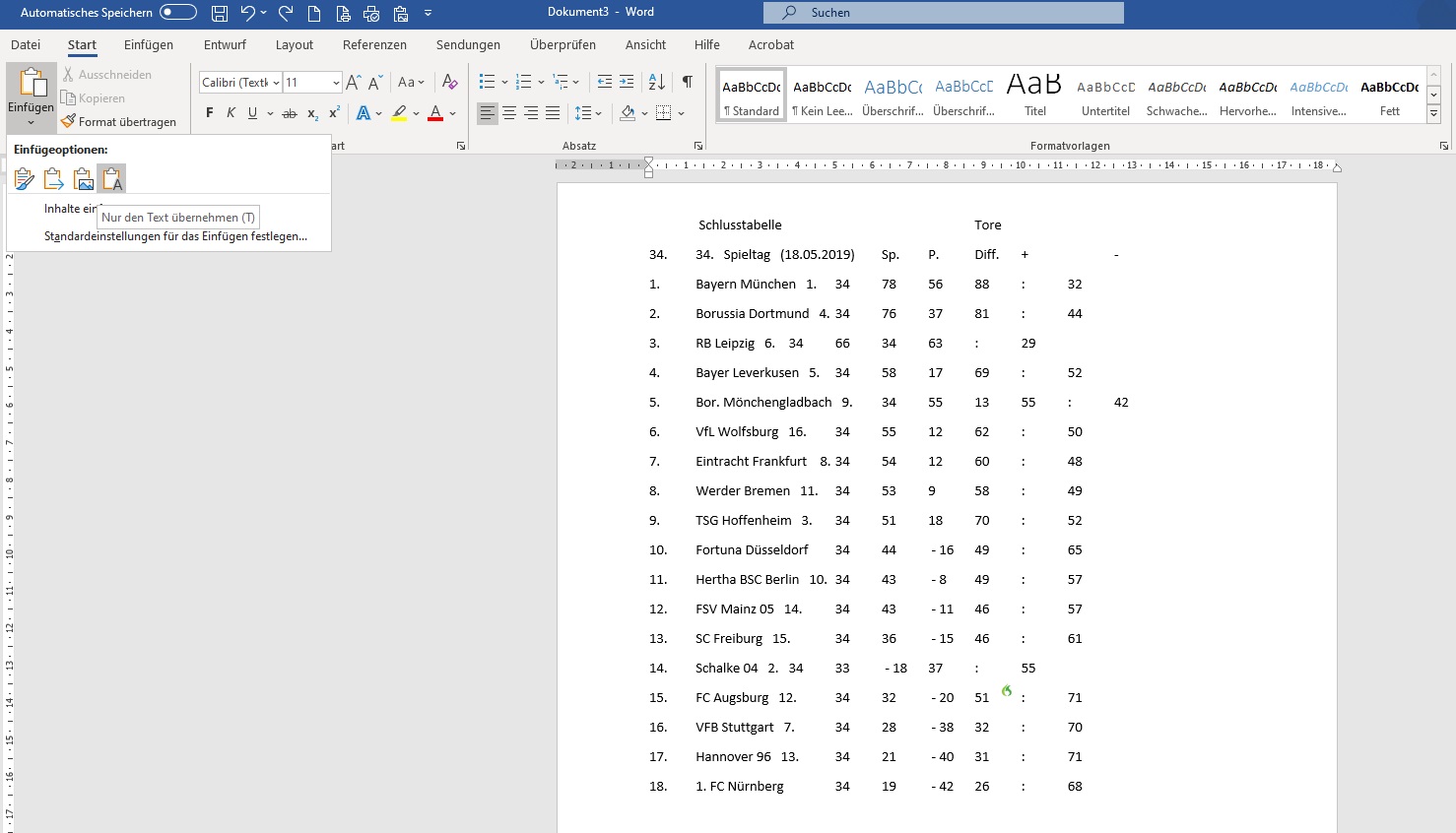Align text to the left
1456x833 pixels.
488,113
